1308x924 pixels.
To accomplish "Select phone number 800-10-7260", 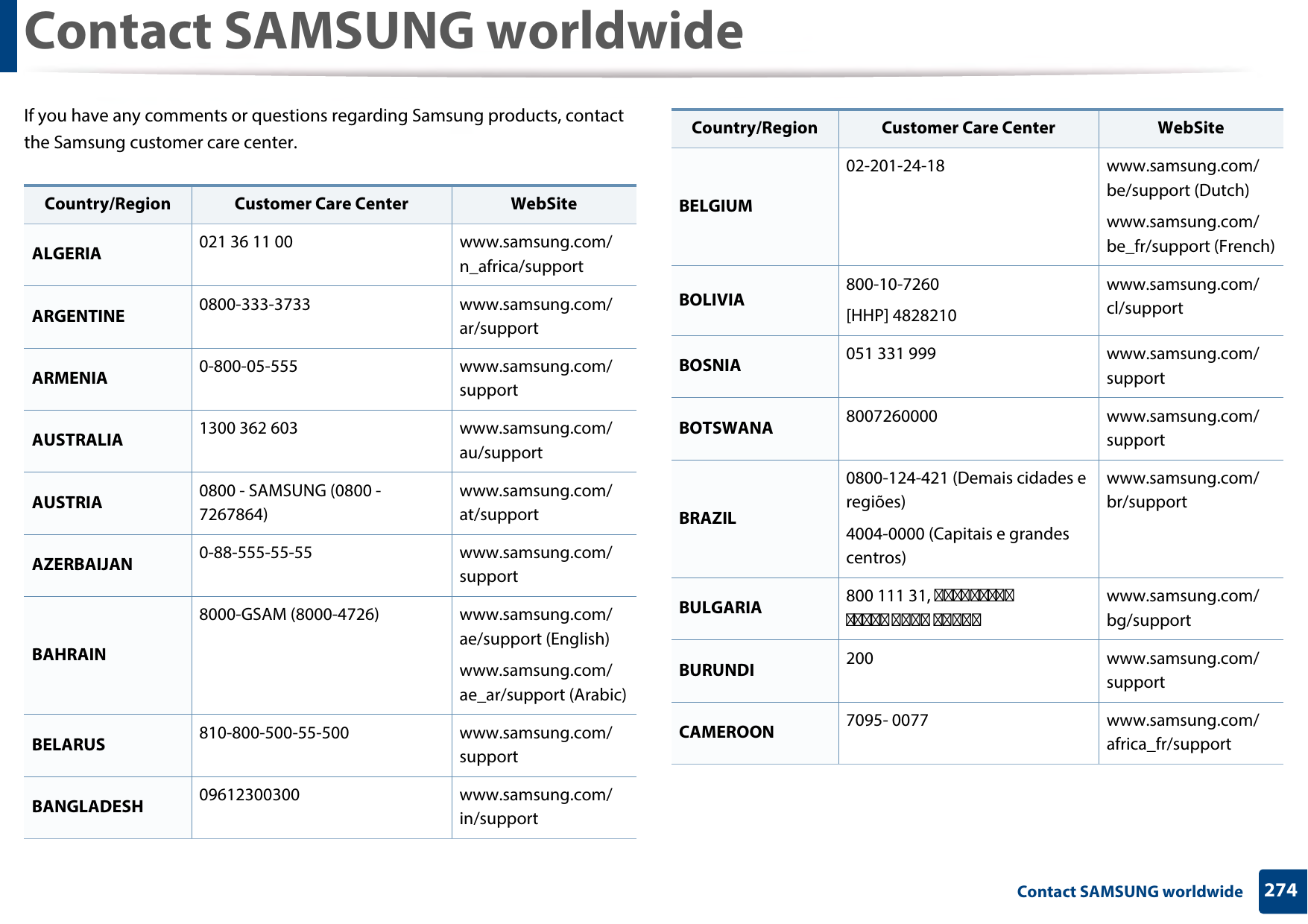I will click(x=892, y=284).
